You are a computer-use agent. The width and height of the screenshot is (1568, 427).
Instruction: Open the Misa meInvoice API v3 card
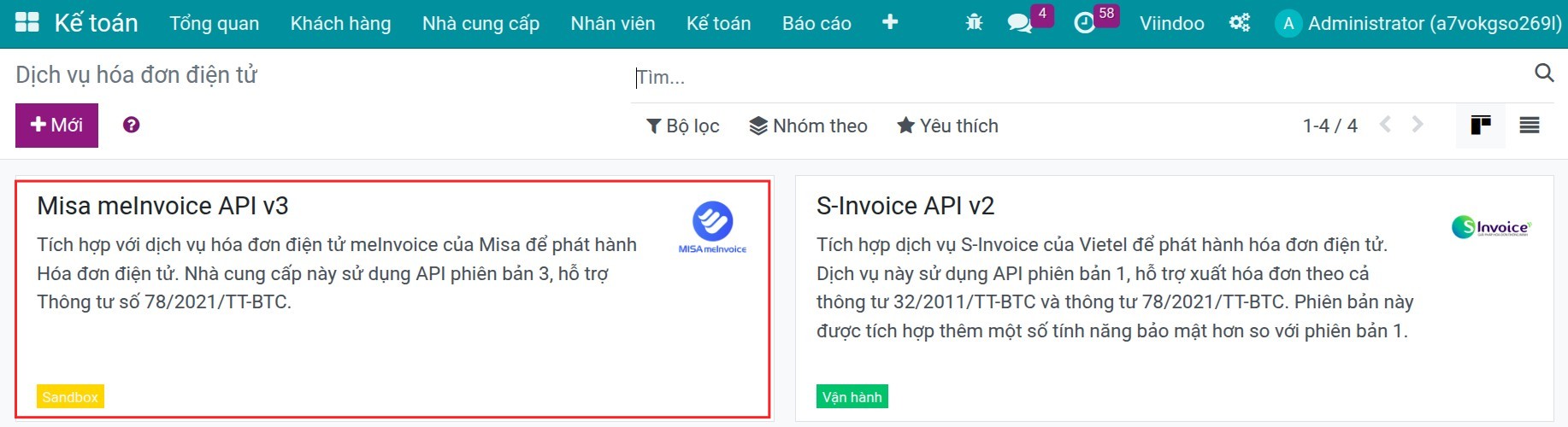(393, 299)
